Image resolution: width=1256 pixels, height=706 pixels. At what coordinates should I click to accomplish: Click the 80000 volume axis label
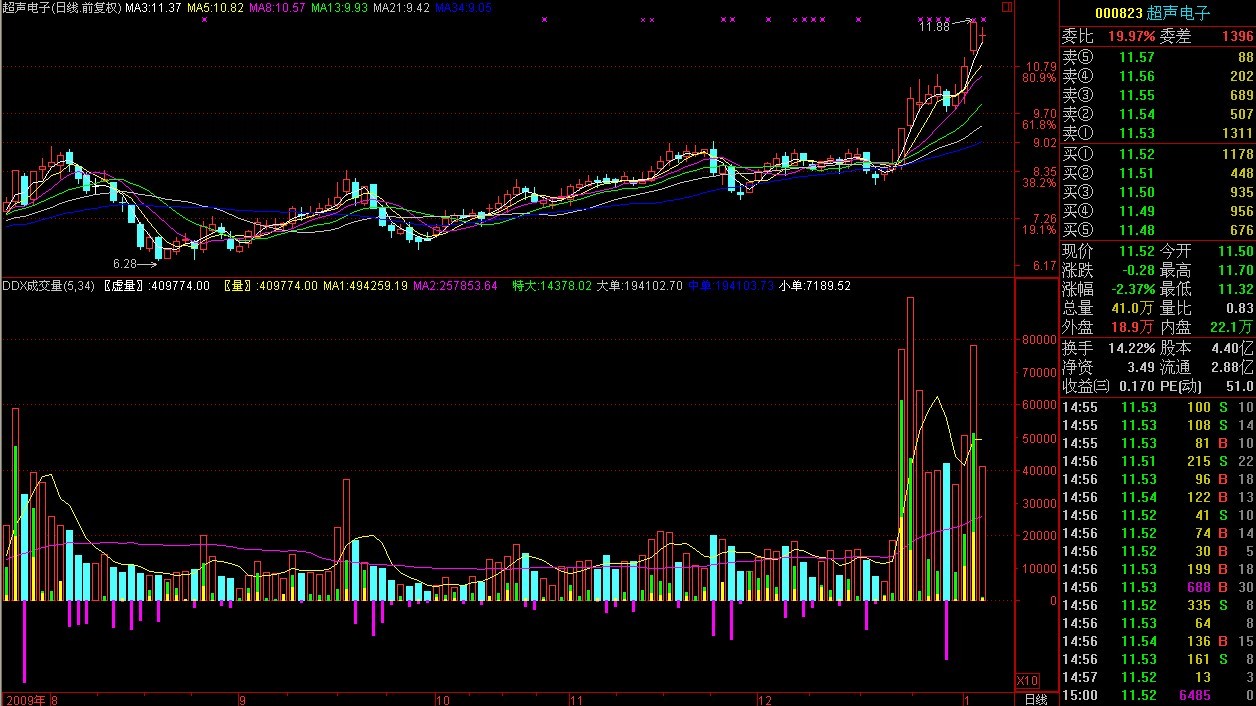[x=1040, y=340]
